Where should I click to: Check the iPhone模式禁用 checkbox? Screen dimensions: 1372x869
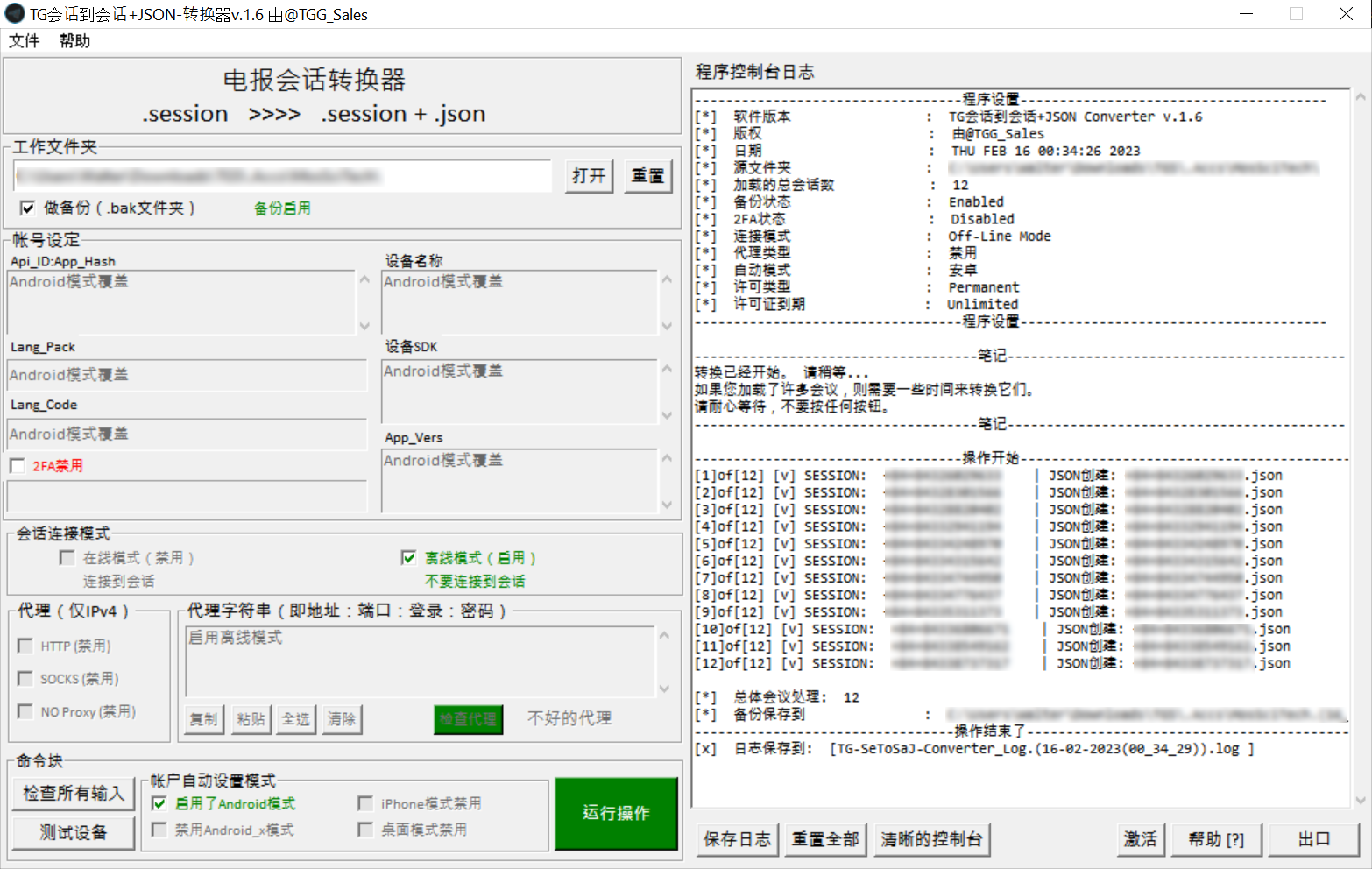tap(365, 802)
